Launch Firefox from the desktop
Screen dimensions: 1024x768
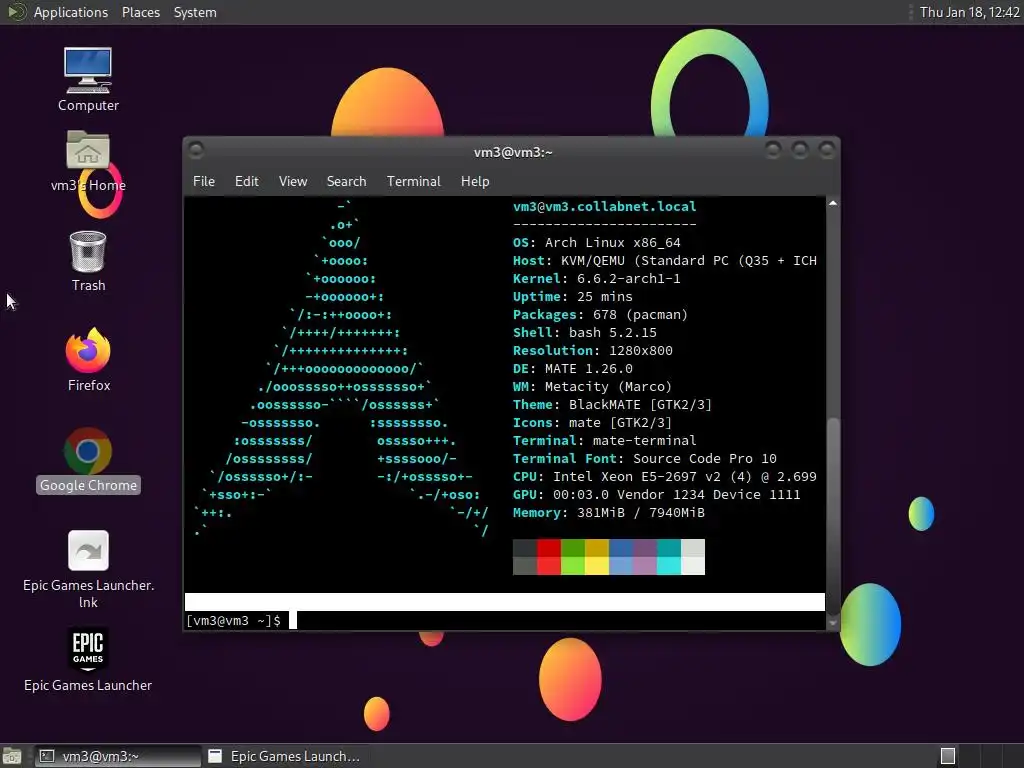(88, 360)
